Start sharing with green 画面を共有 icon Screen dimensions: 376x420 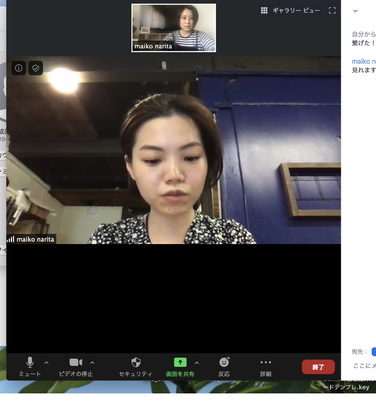click(x=180, y=362)
